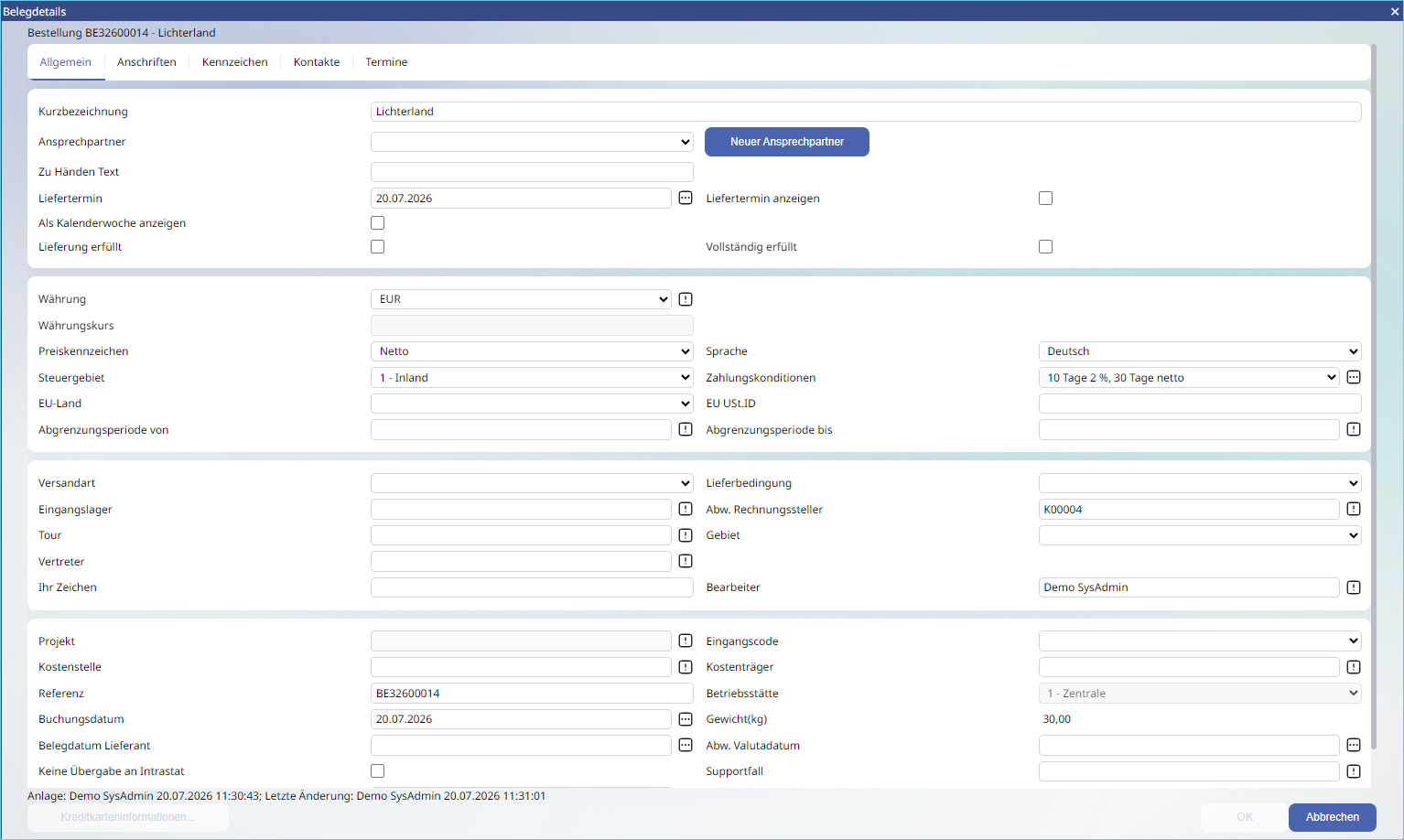The width and height of the screenshot is (1404, 840).
Task: Open the Tour lookup icon
Action: [686, 535]
